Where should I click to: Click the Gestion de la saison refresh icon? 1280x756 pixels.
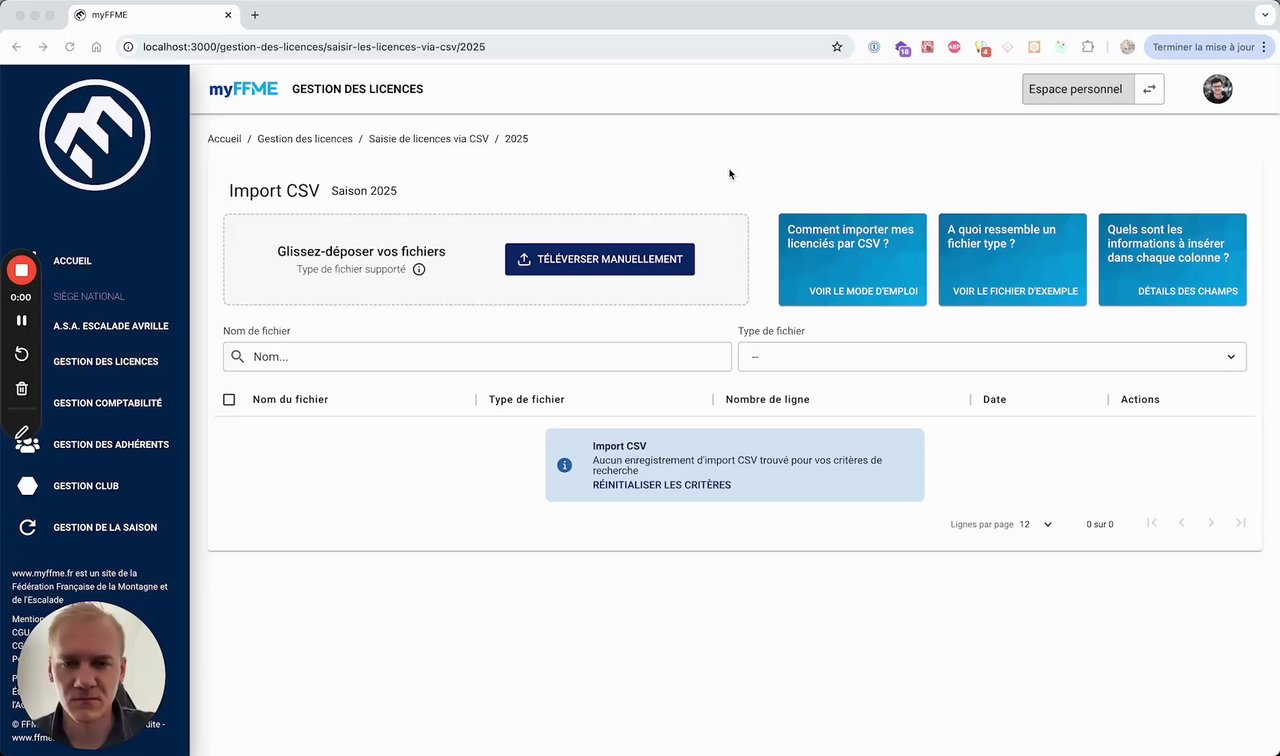pyautogui.click(x=28, y=527)
